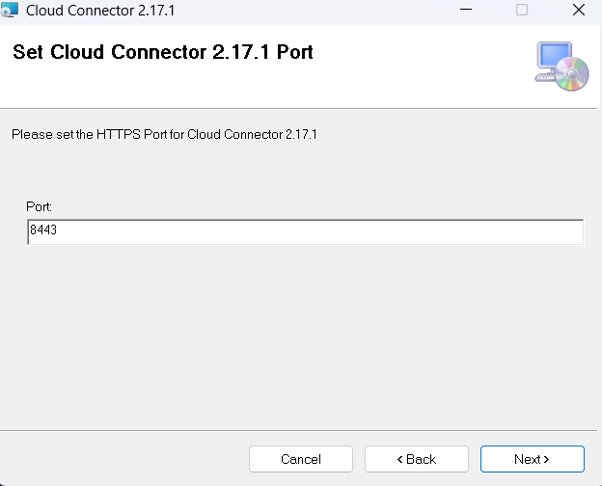This screenshot has height=486, width=602.
Task: Cancel the Cloud Connector installation
Action: [x=301, y=459]
